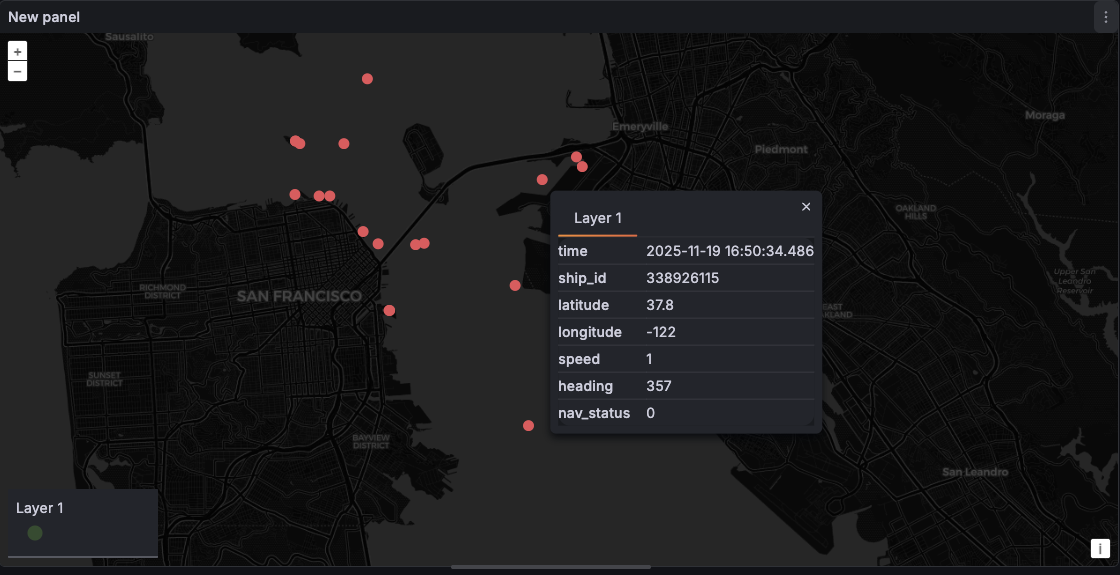Click the latitude value 37.8
The height and width of the screenshot is (575, 1120).
click(x=659, y=305)
